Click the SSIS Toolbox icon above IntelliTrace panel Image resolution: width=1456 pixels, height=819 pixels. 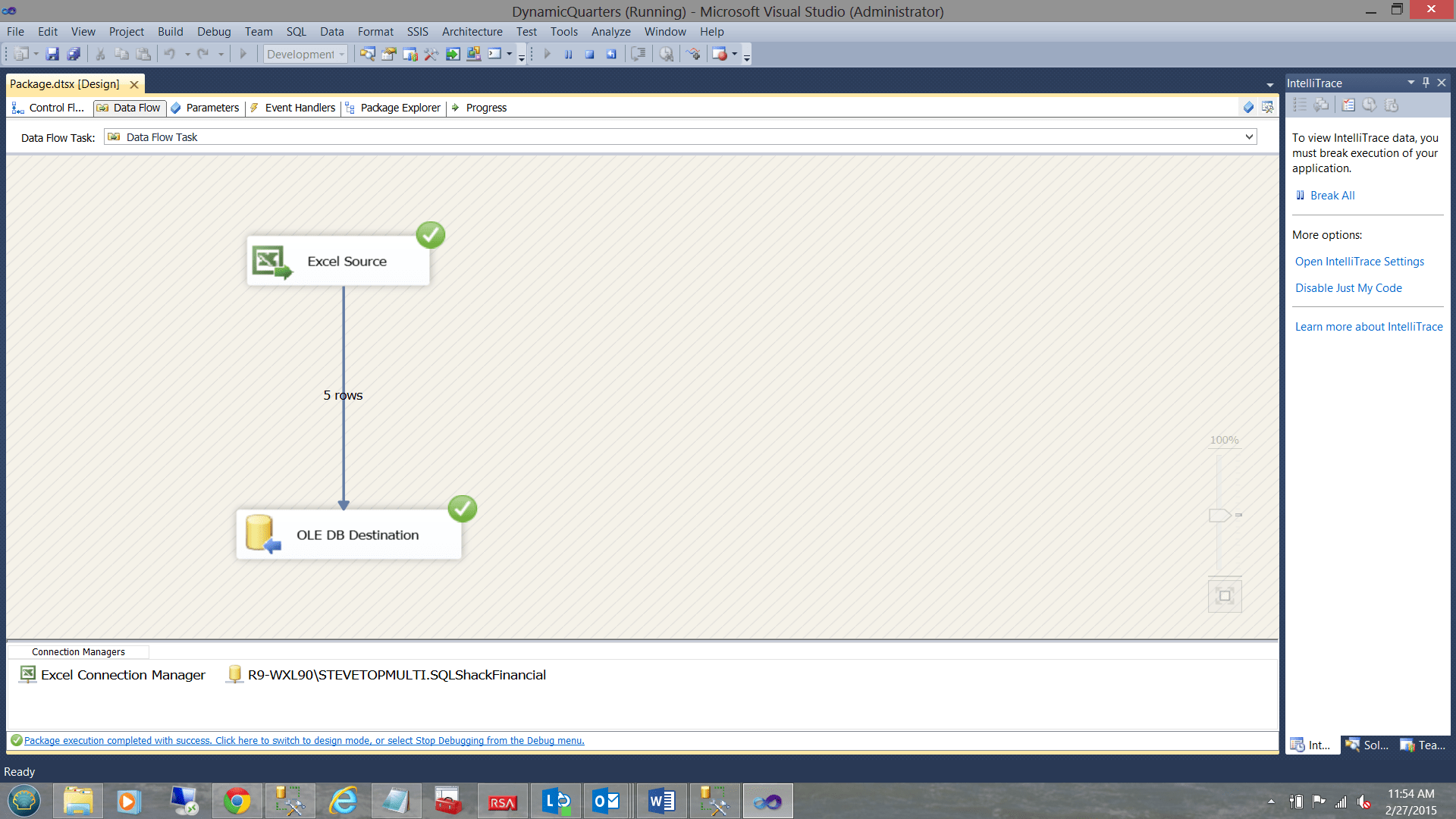(x=1267, y=107)
